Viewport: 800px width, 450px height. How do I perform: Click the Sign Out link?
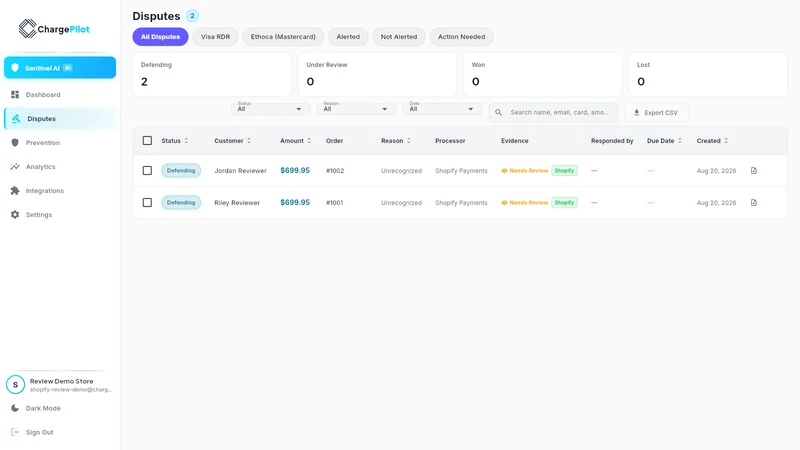click(39, 432)
